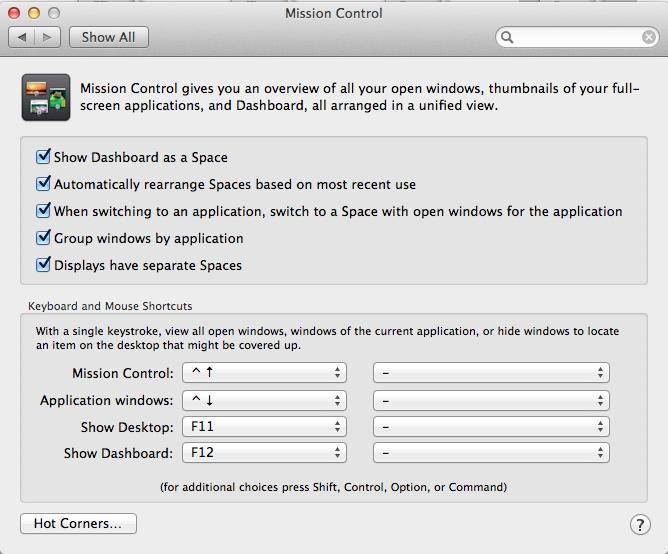Open Mission Control keyboard shortcut dropdown
Screen dimensions: 668x554
tap(264, 373)
